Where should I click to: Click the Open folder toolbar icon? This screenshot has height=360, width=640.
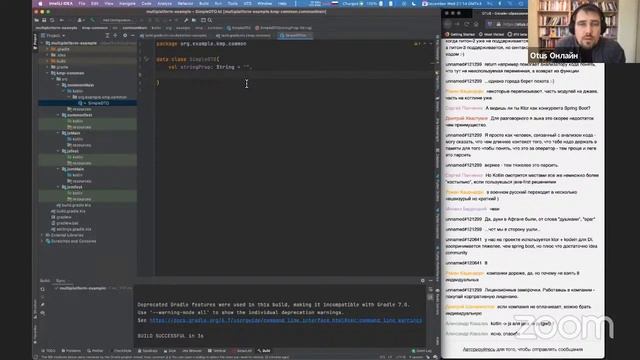tap(37, 20)
